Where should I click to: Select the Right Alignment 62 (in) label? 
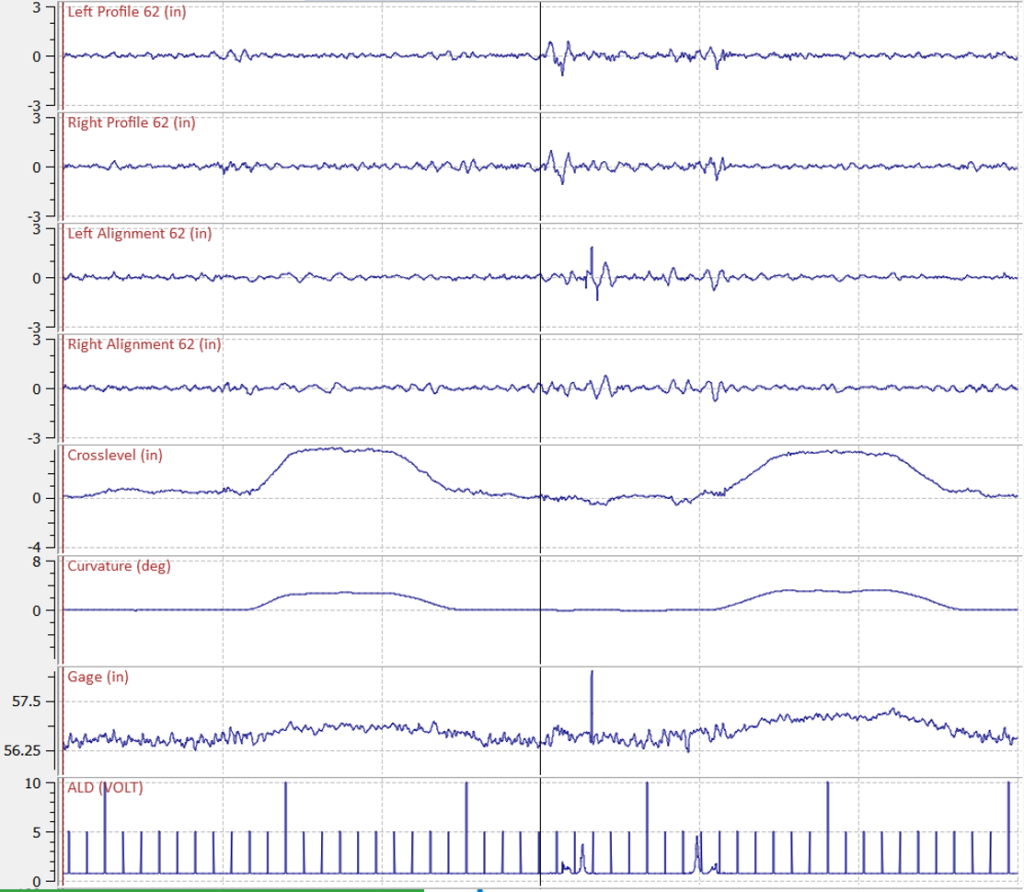click(144, 345)
